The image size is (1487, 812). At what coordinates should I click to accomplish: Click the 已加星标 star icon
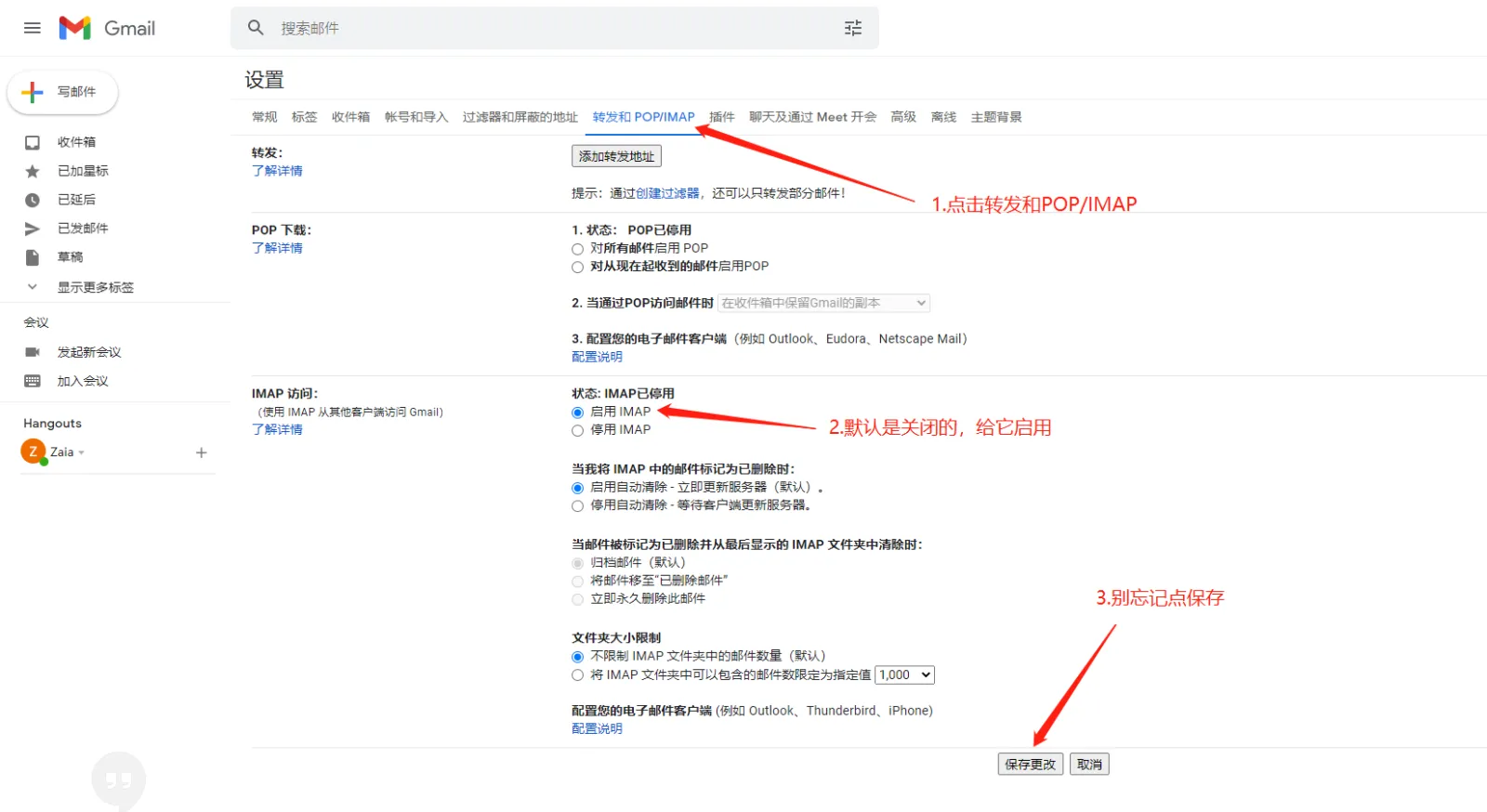pyautogui.click(x=33, y=171)
